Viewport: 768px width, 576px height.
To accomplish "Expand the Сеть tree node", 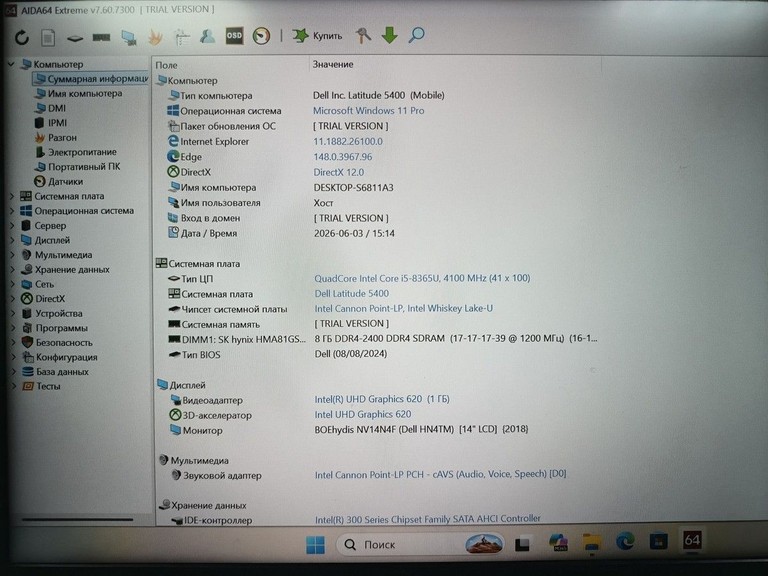I will 12,284.
